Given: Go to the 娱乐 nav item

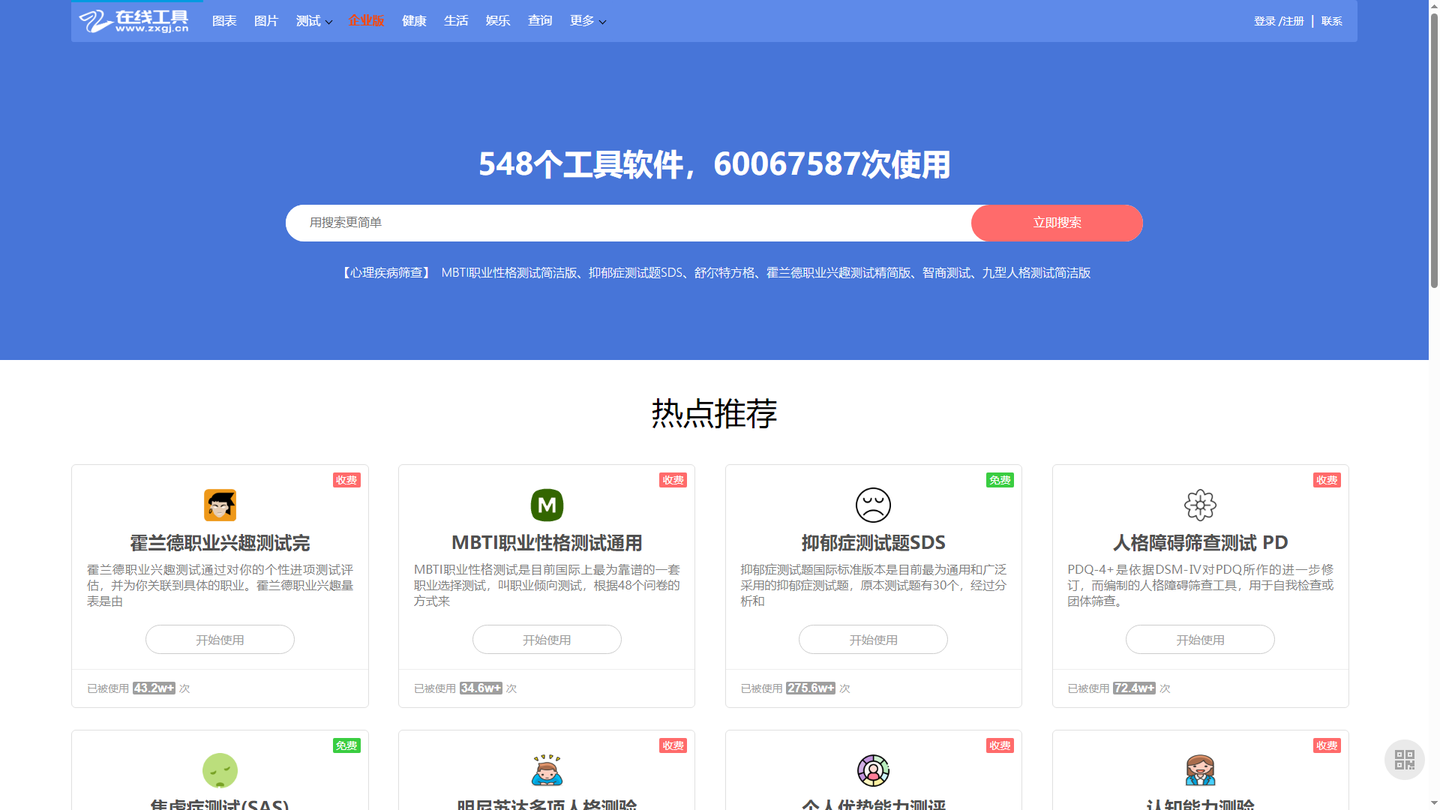Looking at the screenshot, I should (498, 21).
